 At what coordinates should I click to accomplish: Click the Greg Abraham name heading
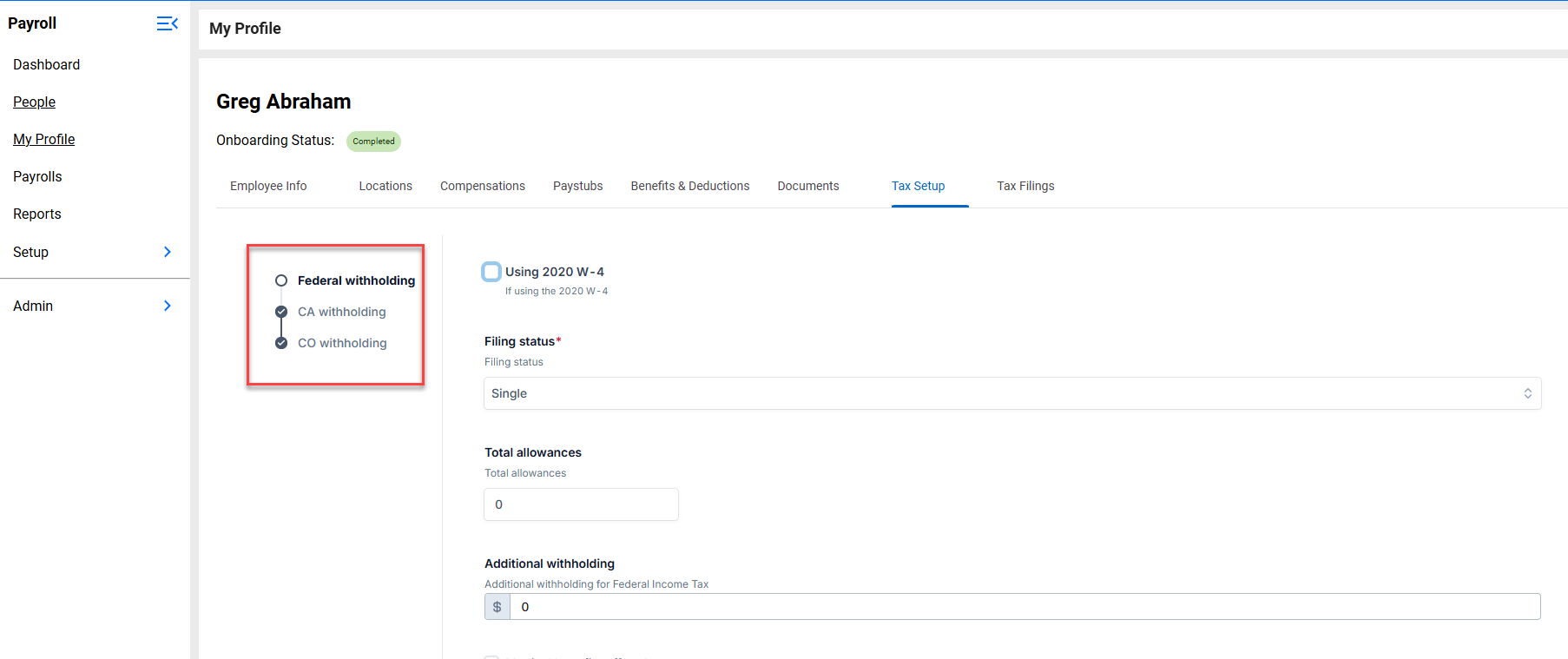pos(284,102)
